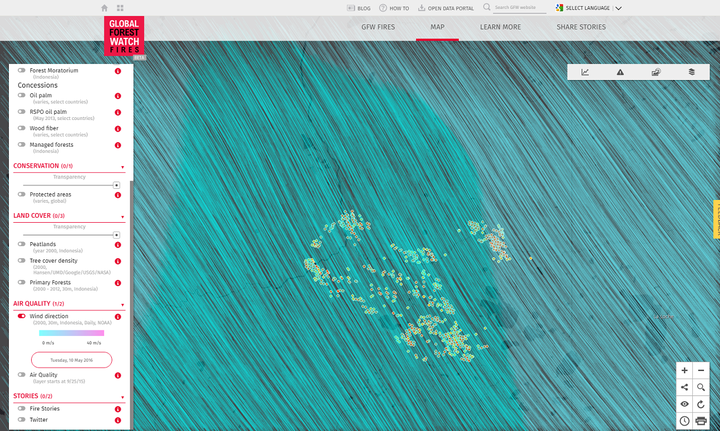This screenshot has height=431, width=720.
Task: Open the How To link
Action: [x=394, y=8]
